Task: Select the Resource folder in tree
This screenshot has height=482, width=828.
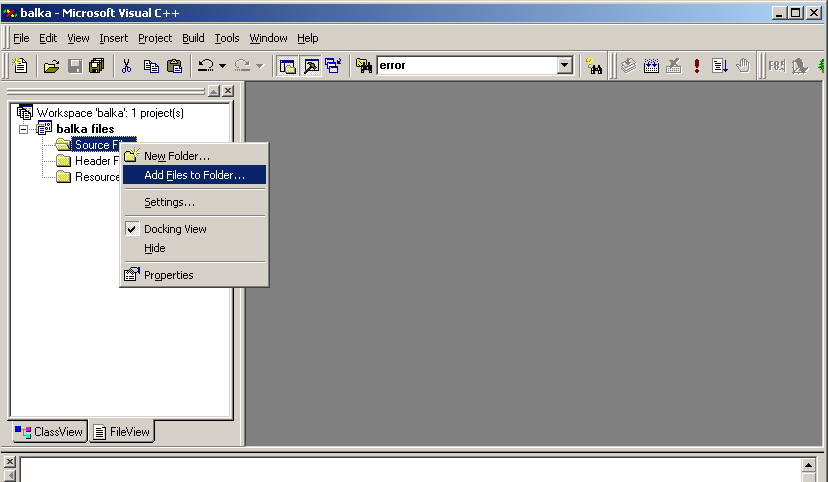Action: (96, 177)
